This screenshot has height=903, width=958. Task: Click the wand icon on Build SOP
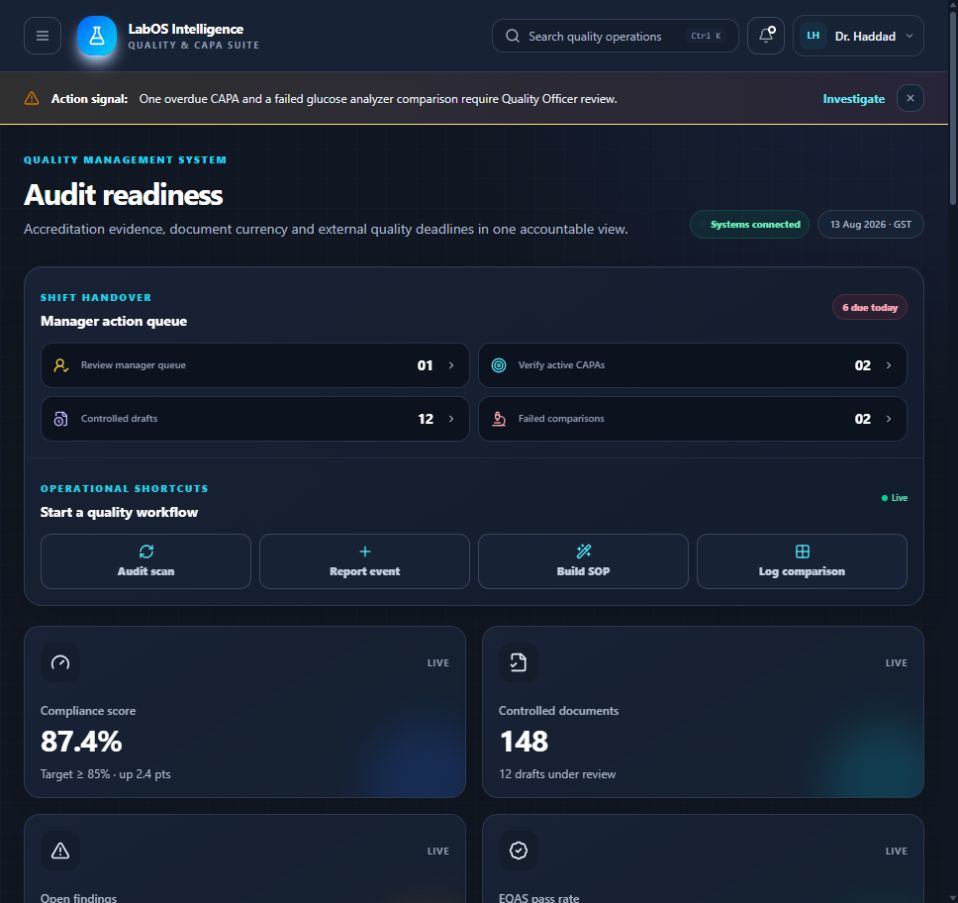coord(583,552)
